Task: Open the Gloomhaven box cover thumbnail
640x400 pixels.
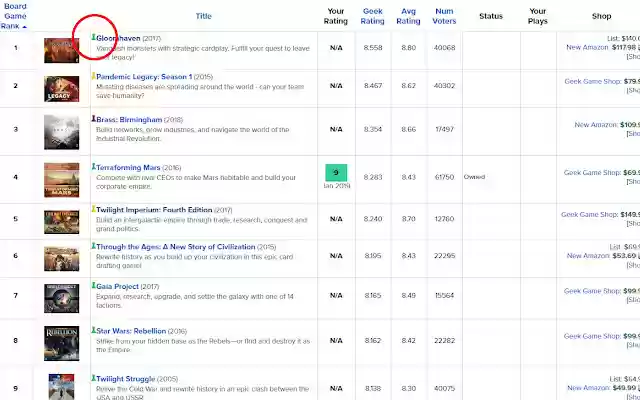Action: 62,50
